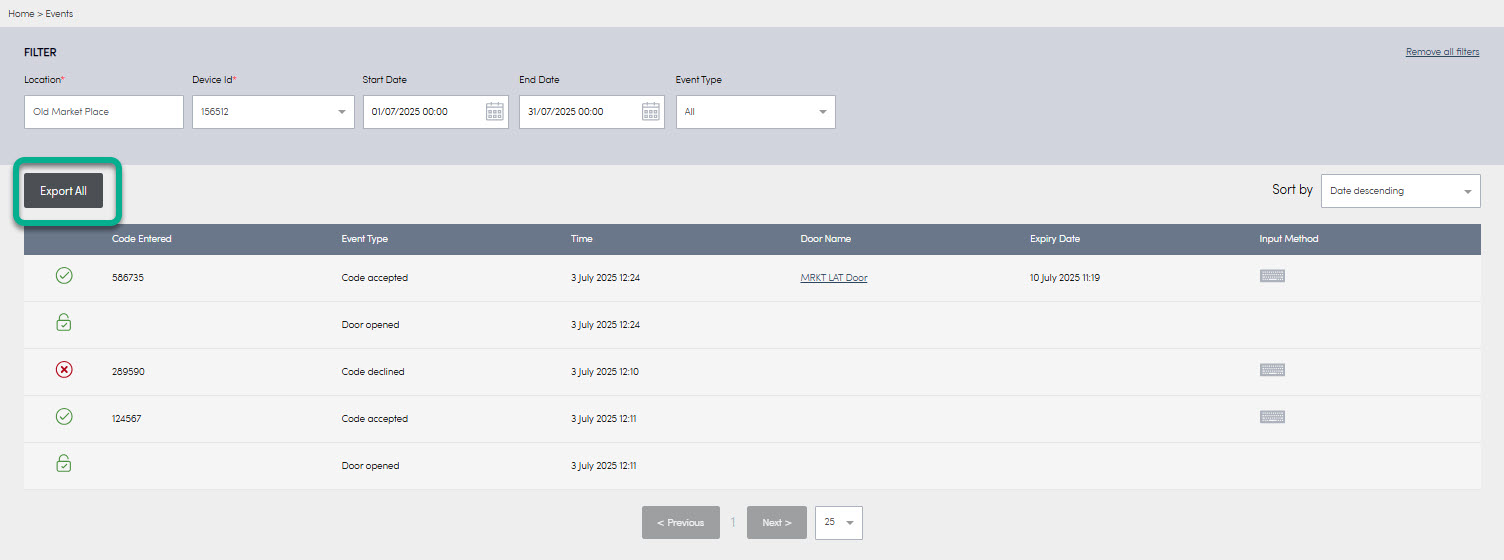Viewport: 1504px width, 560px height.
Task: Click Time column header
Action: [582, 239]
